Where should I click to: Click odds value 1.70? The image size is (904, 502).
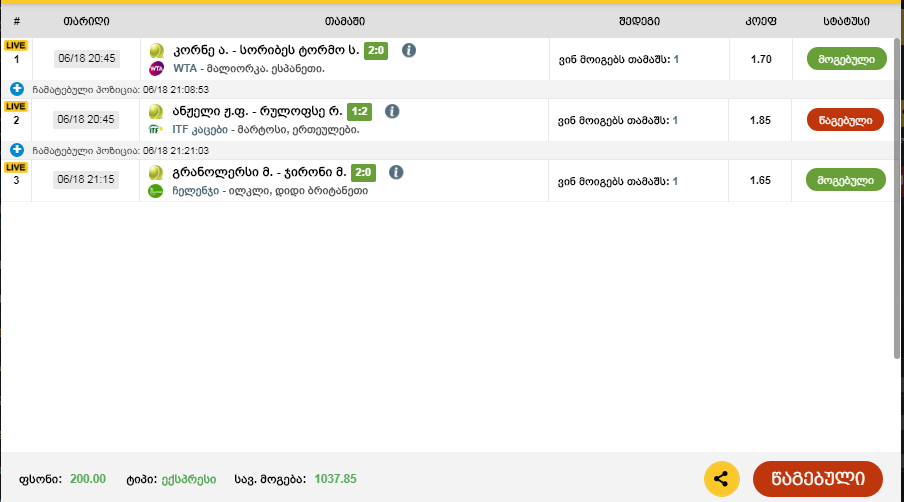coord(761,59)
